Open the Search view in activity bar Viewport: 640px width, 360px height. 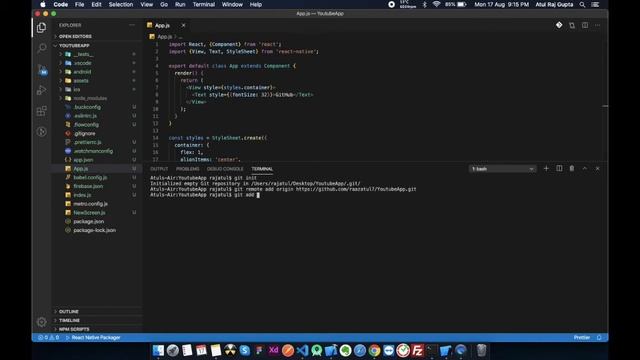41,48
